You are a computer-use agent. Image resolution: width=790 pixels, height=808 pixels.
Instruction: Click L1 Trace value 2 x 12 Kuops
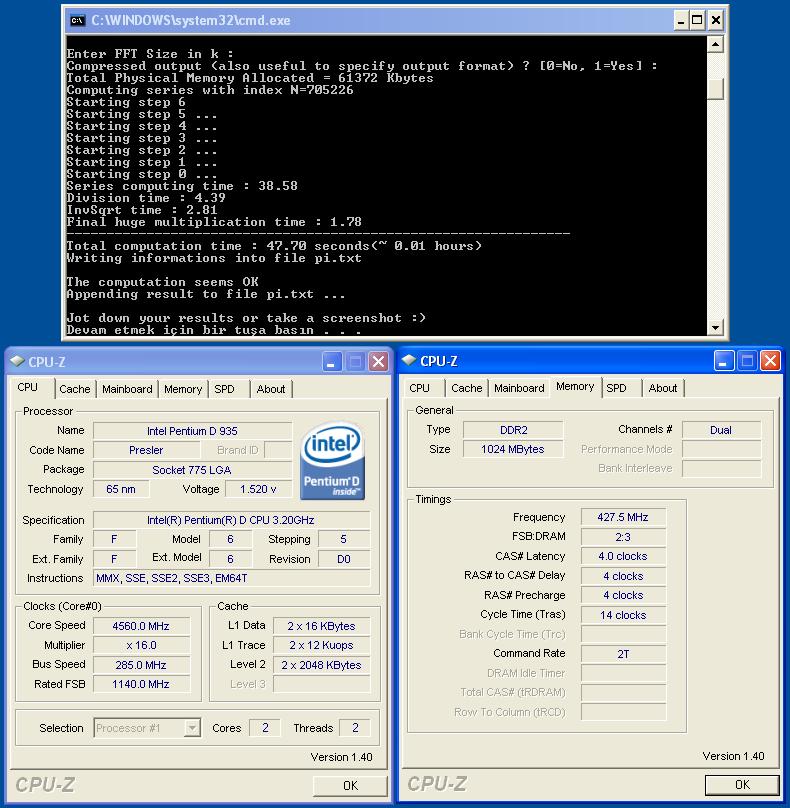[322, 645]
